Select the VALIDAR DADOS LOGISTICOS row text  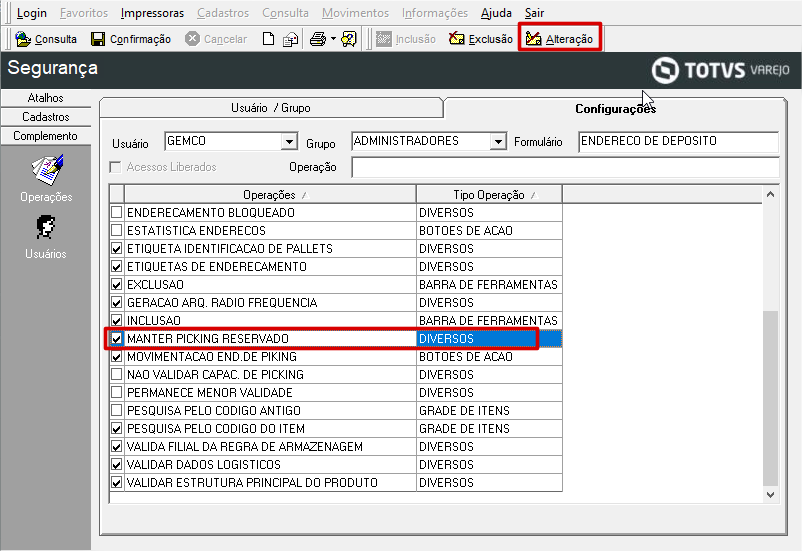click(204, 465)
